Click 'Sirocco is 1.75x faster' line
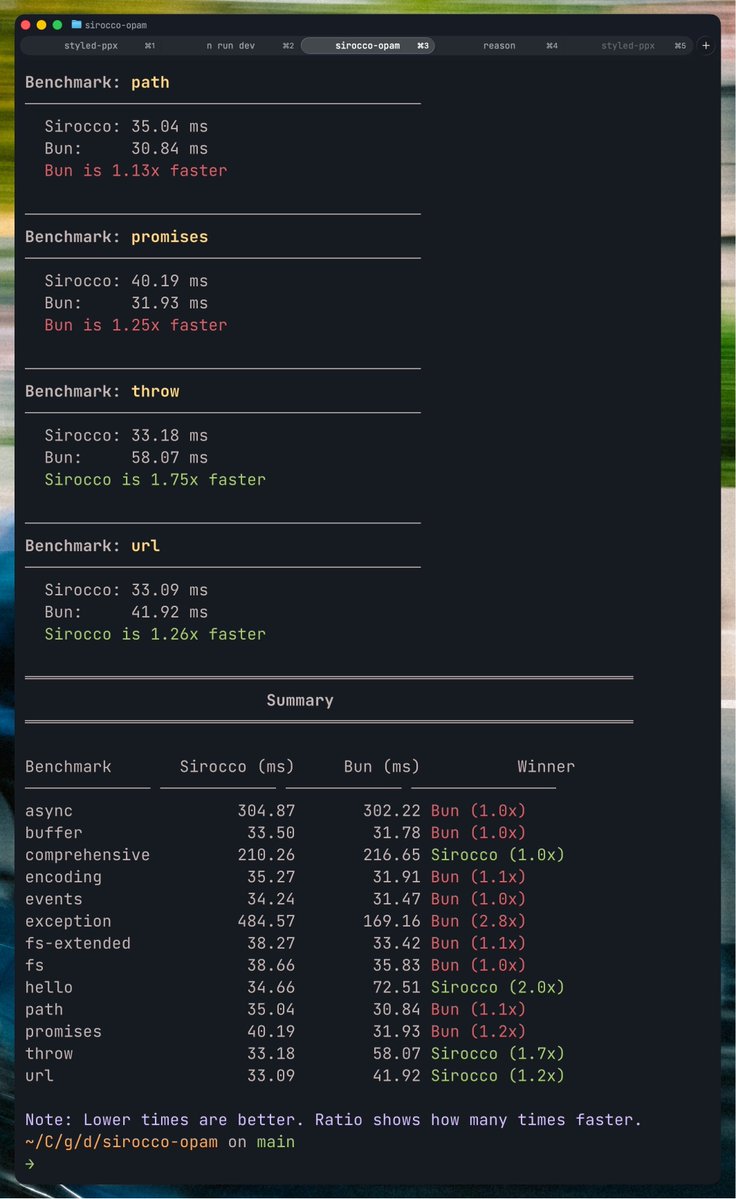 155,479
